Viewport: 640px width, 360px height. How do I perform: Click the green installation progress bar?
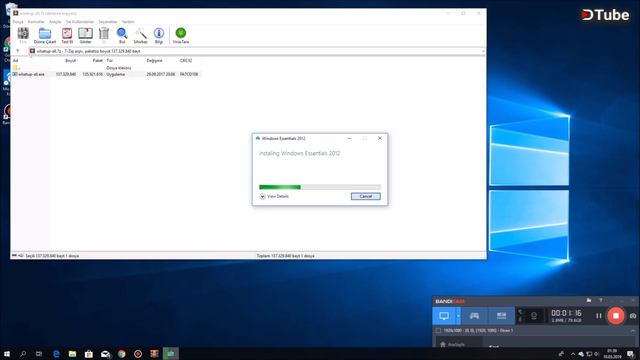pos(320,187)
